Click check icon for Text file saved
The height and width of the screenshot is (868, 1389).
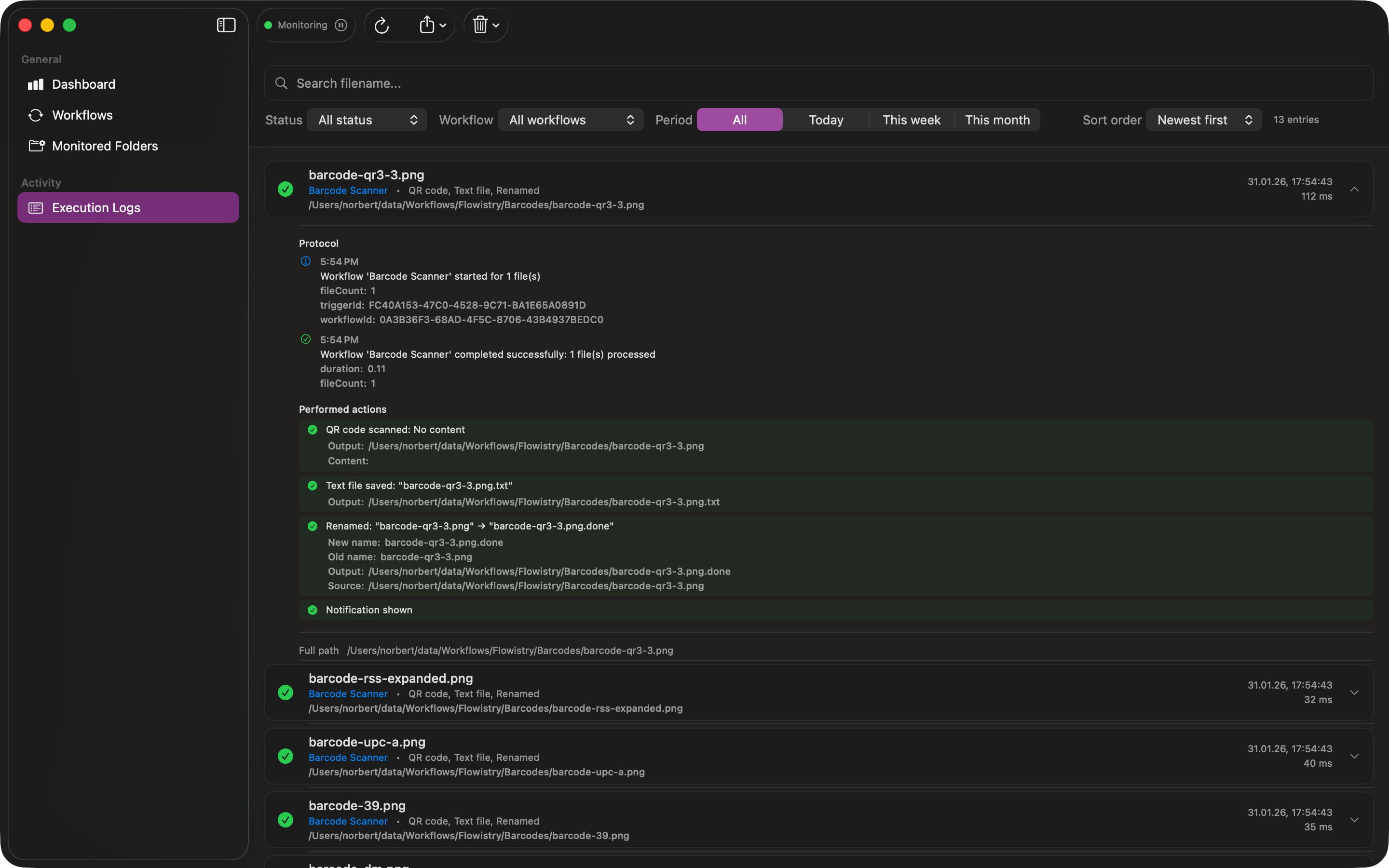click(313, 486)
